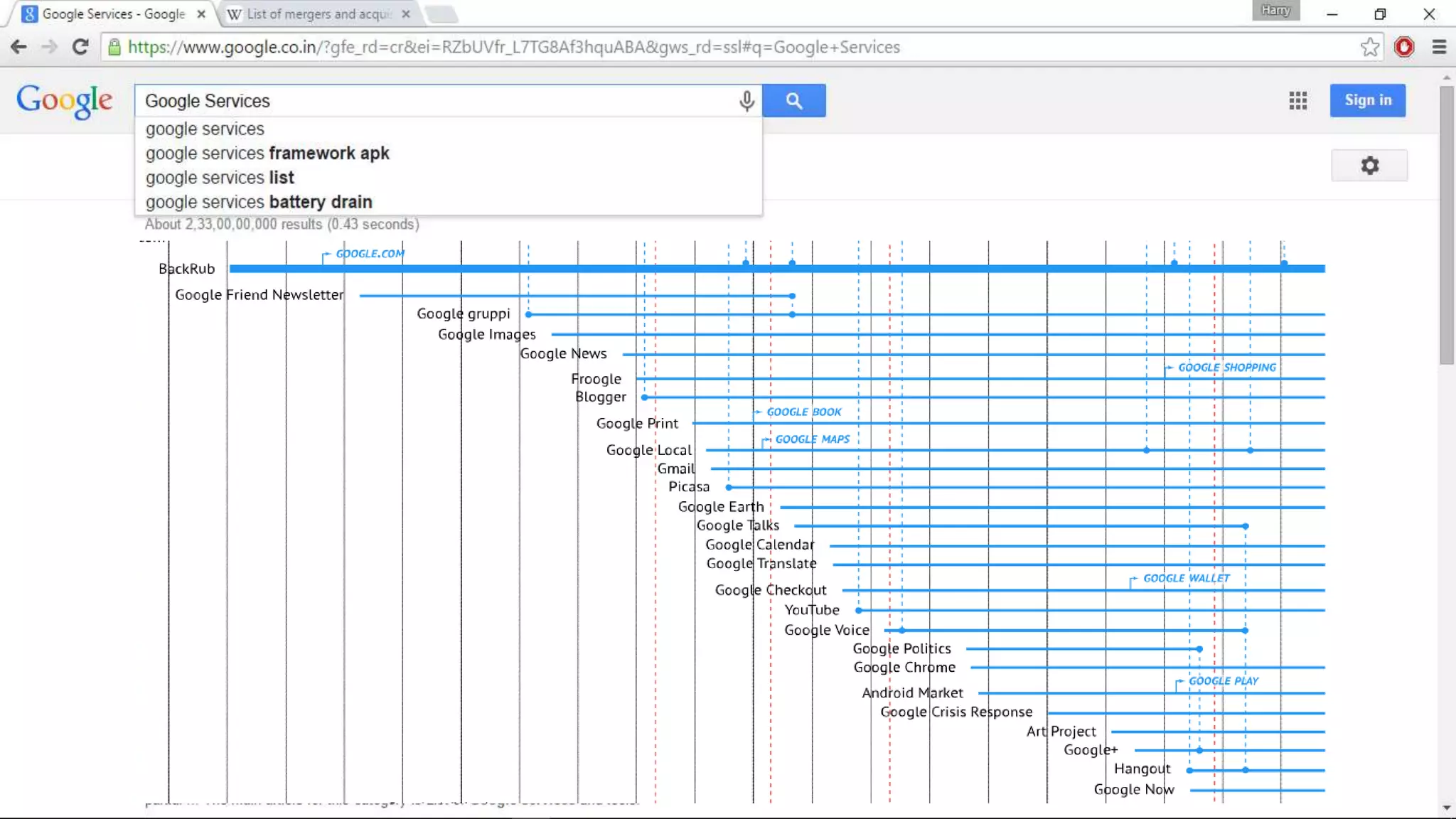The width and height of the screenshot is (1456, 819).
Task: Click the vertical scrollbar thumb
Action: 1447,224
